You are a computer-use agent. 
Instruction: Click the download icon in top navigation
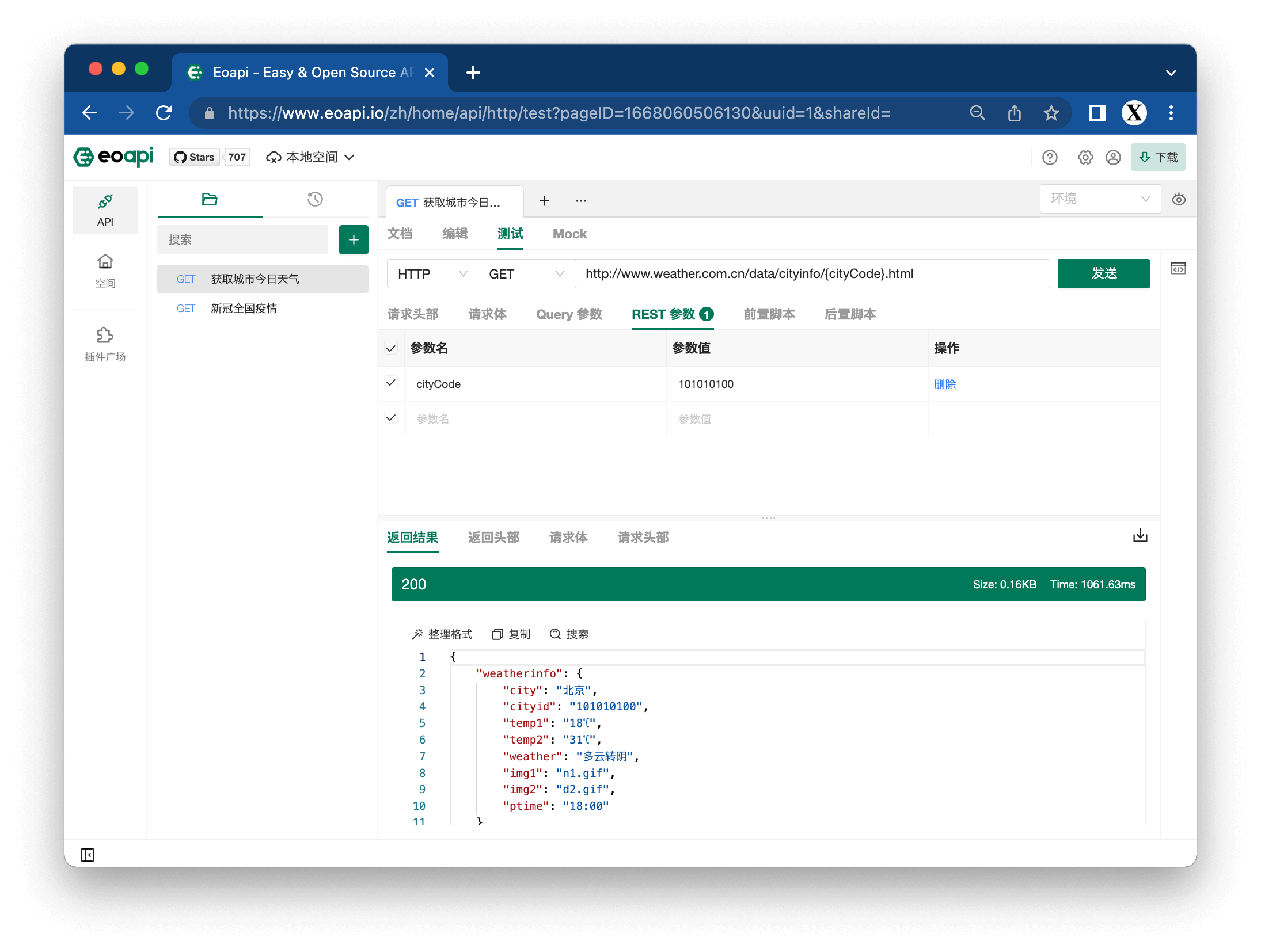tap(1156, 156)
